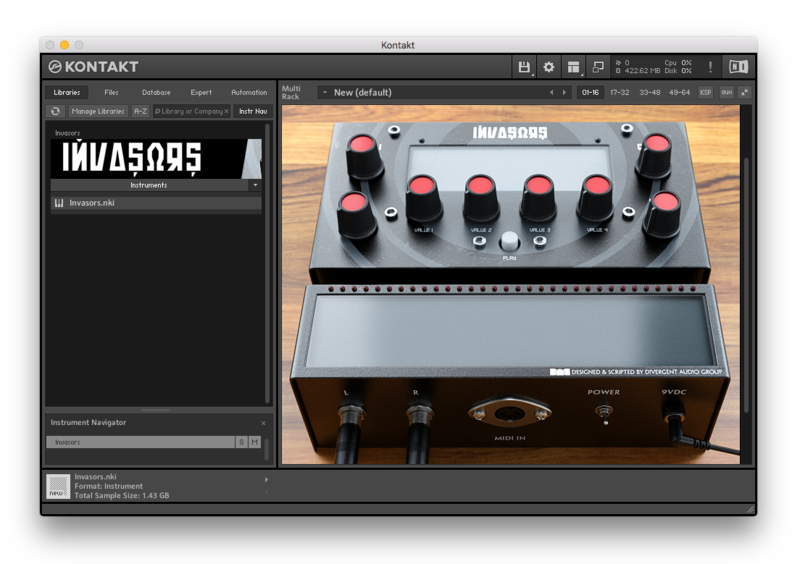Toggle mute for Invasors in Instrument Navigator
Screen dimensions: 800x564
tap(254, 442)
